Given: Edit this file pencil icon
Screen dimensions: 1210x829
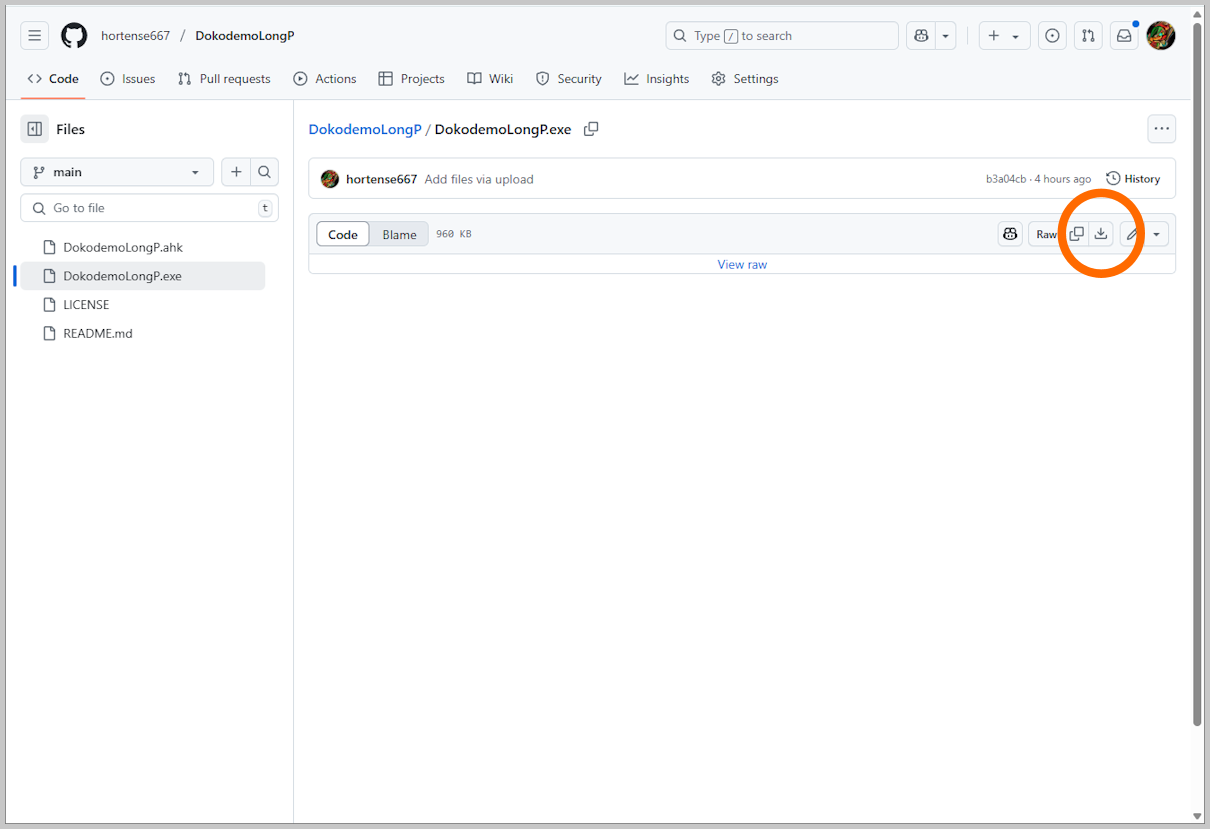Looking at the screenshot, I should point(1132,234).
